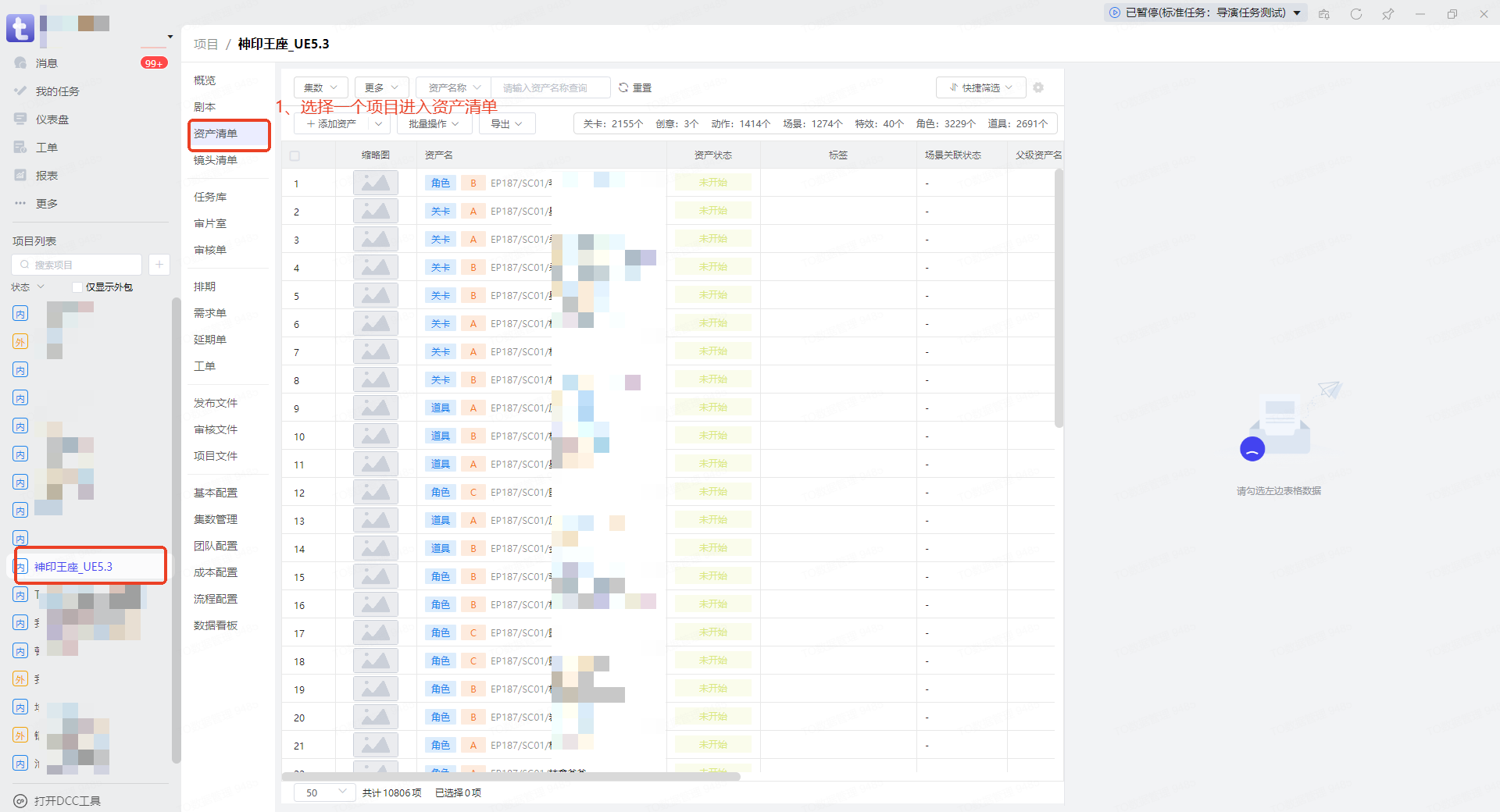Screen dimensions: 1500x812
Task: Toggle the select-all checkbox in table header
Action: (x=295, y=155)
